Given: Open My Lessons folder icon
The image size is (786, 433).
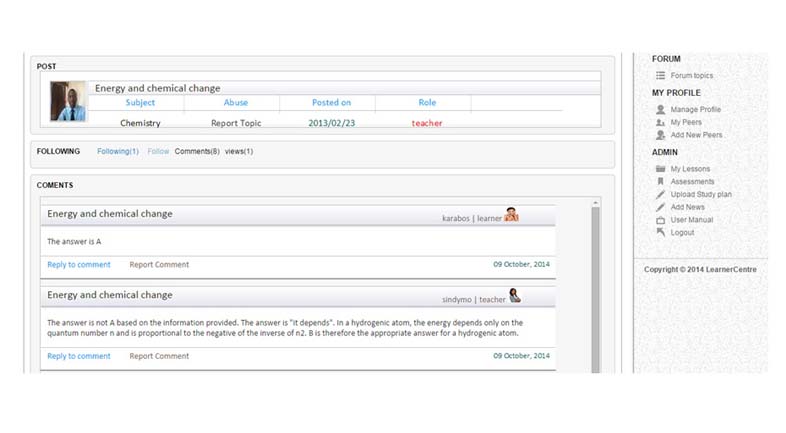Looking at the screenshot, I should 660,169.
